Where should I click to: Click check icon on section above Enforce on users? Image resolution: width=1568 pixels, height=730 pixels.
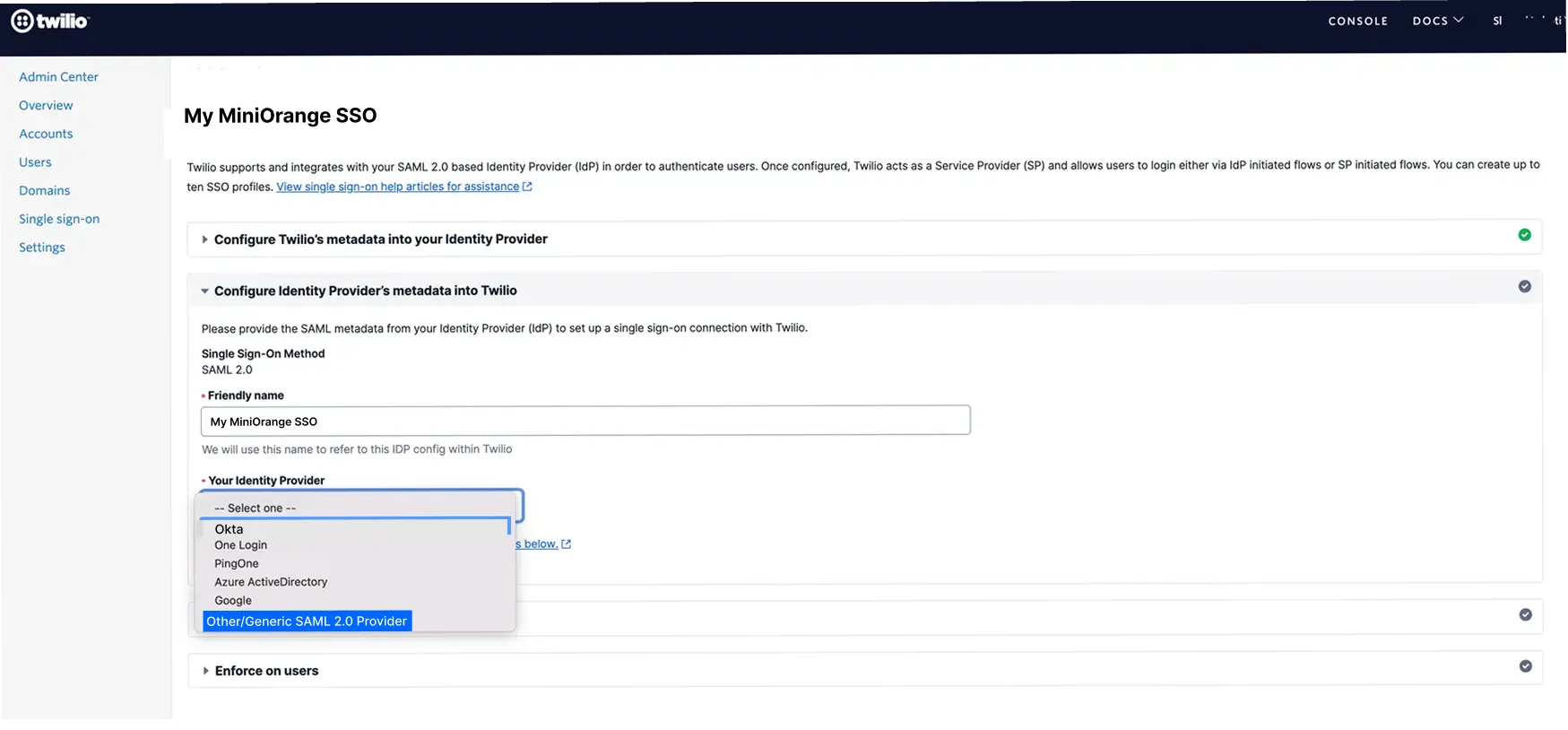1525,614
